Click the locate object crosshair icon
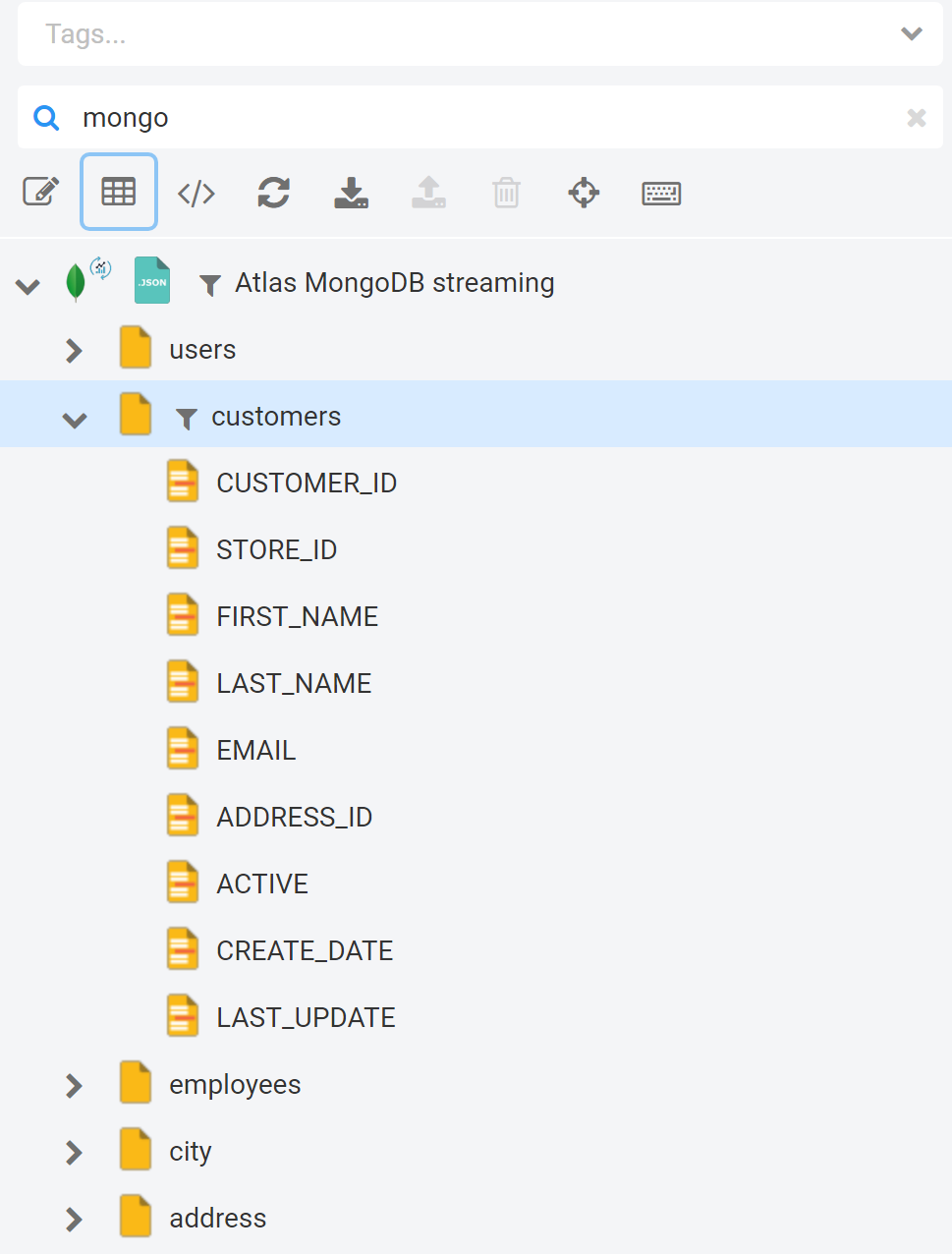Image resolution: width=952 pixels, height=1254 pixels. pyautogui.click(x=584, y=193)
